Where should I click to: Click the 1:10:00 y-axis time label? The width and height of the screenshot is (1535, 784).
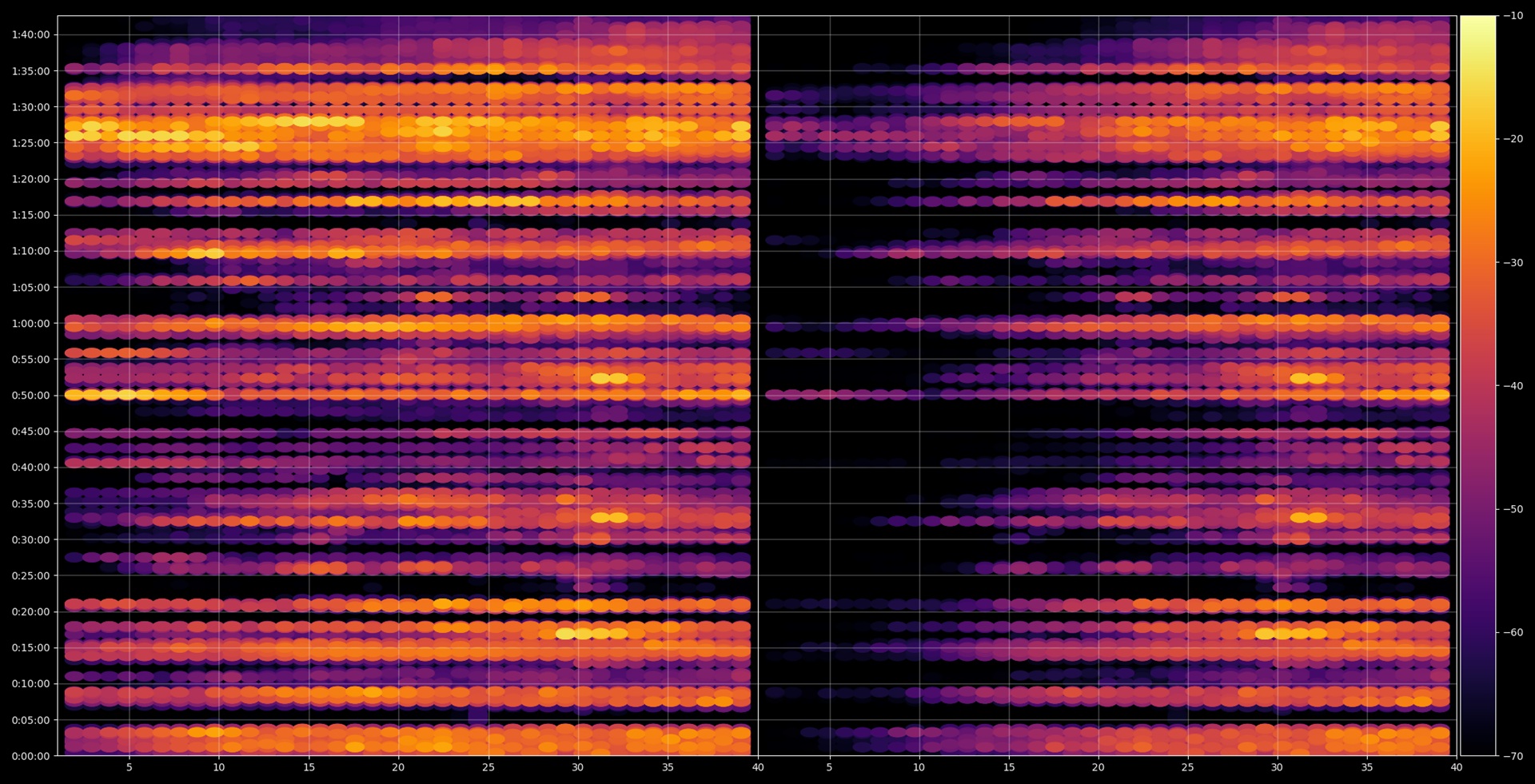click(x=30, y=251)
